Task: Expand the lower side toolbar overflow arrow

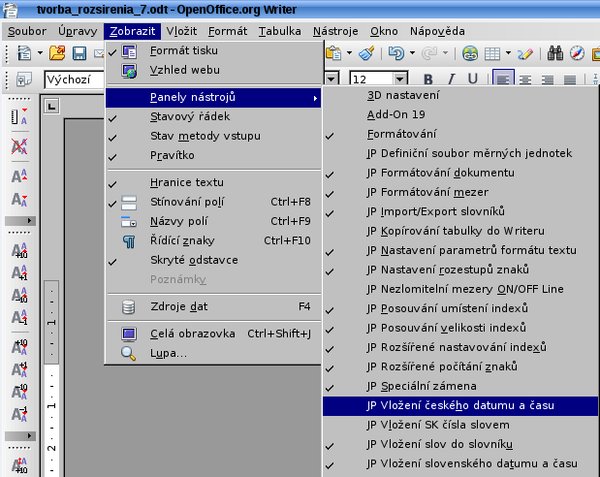Action: tap(20, 436)
